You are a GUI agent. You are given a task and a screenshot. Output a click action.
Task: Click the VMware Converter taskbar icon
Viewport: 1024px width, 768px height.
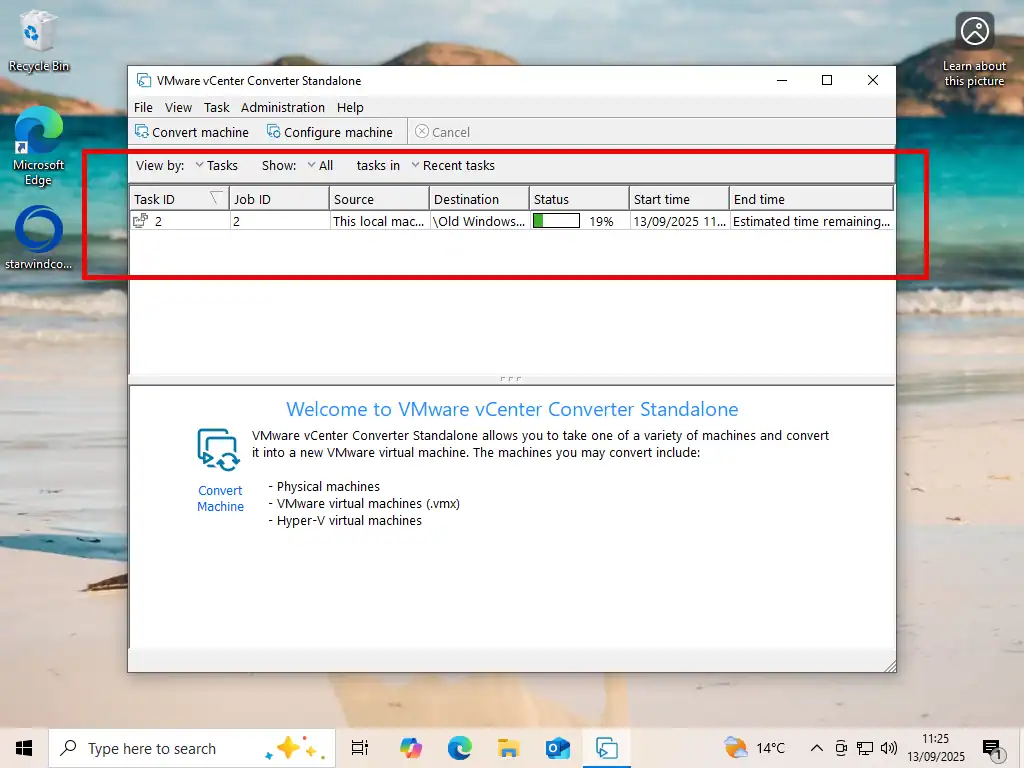[x=607, y=748]
